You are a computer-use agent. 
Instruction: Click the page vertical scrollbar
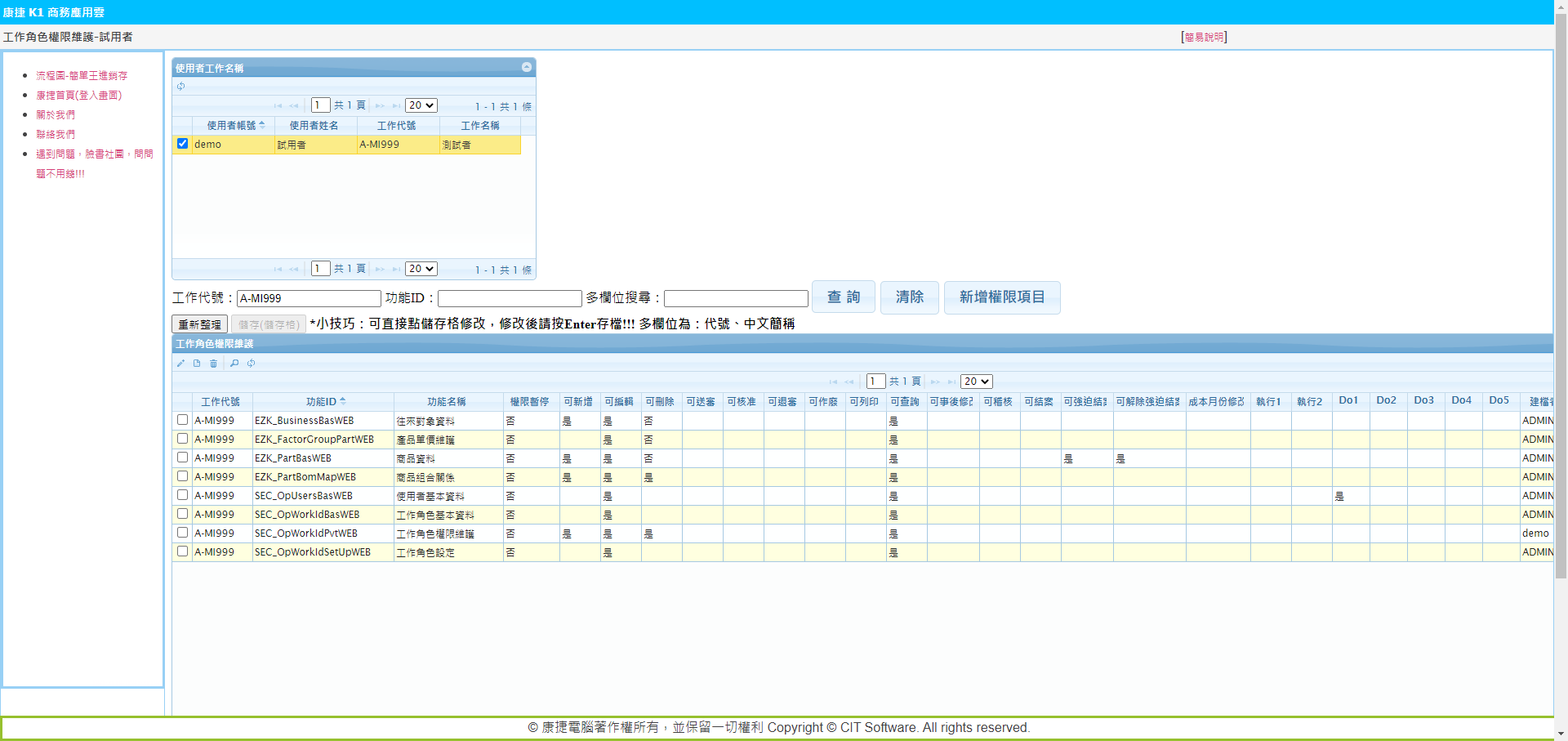pos(1561,327)
